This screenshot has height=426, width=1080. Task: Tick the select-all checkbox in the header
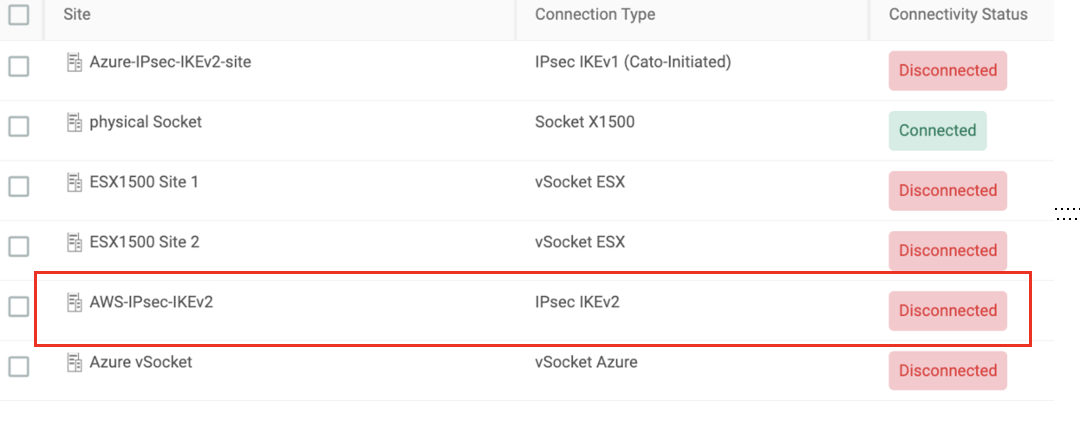coord(19,14)
